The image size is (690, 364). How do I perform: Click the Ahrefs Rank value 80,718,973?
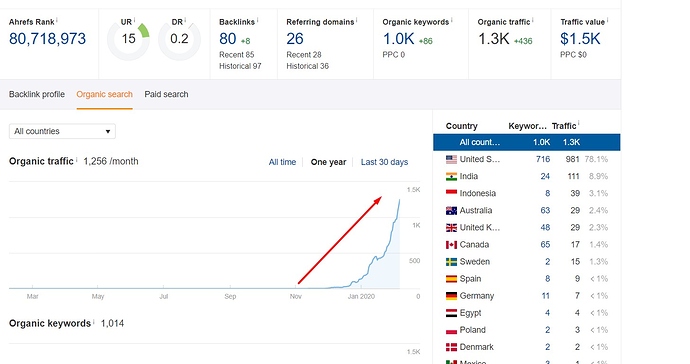pos(48,39)
